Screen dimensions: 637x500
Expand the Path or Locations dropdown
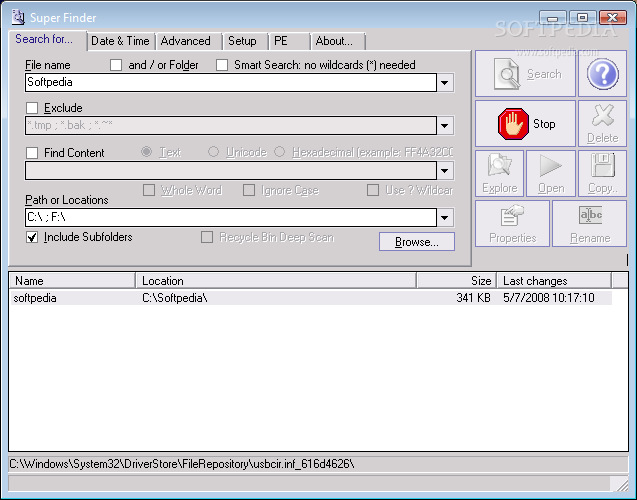445,218
